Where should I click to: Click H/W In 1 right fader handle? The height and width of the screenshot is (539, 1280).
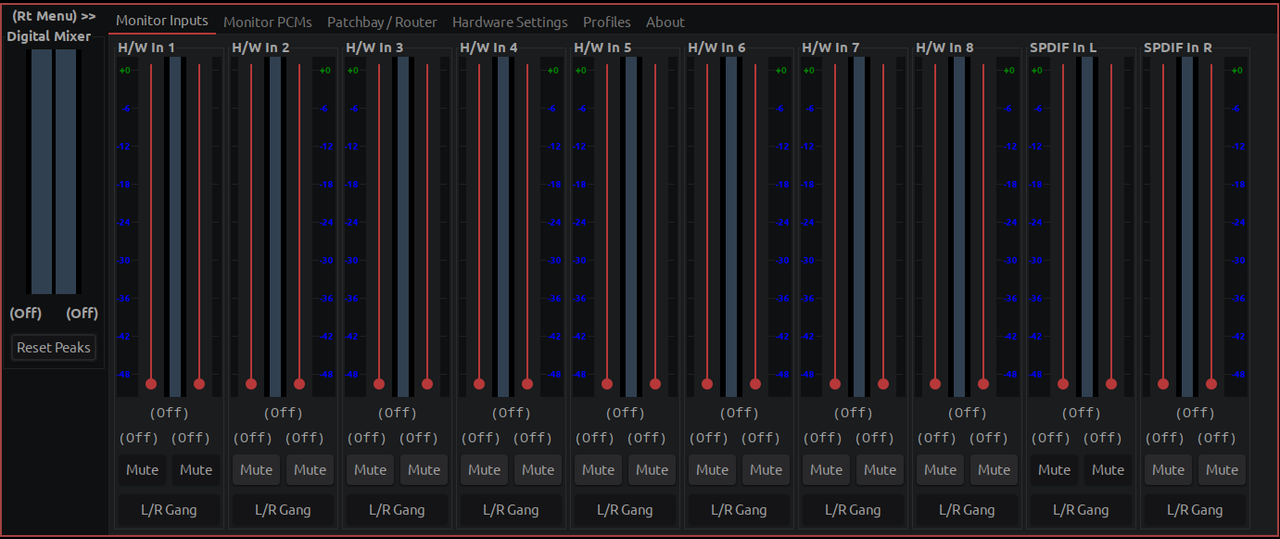coord(199,383)
